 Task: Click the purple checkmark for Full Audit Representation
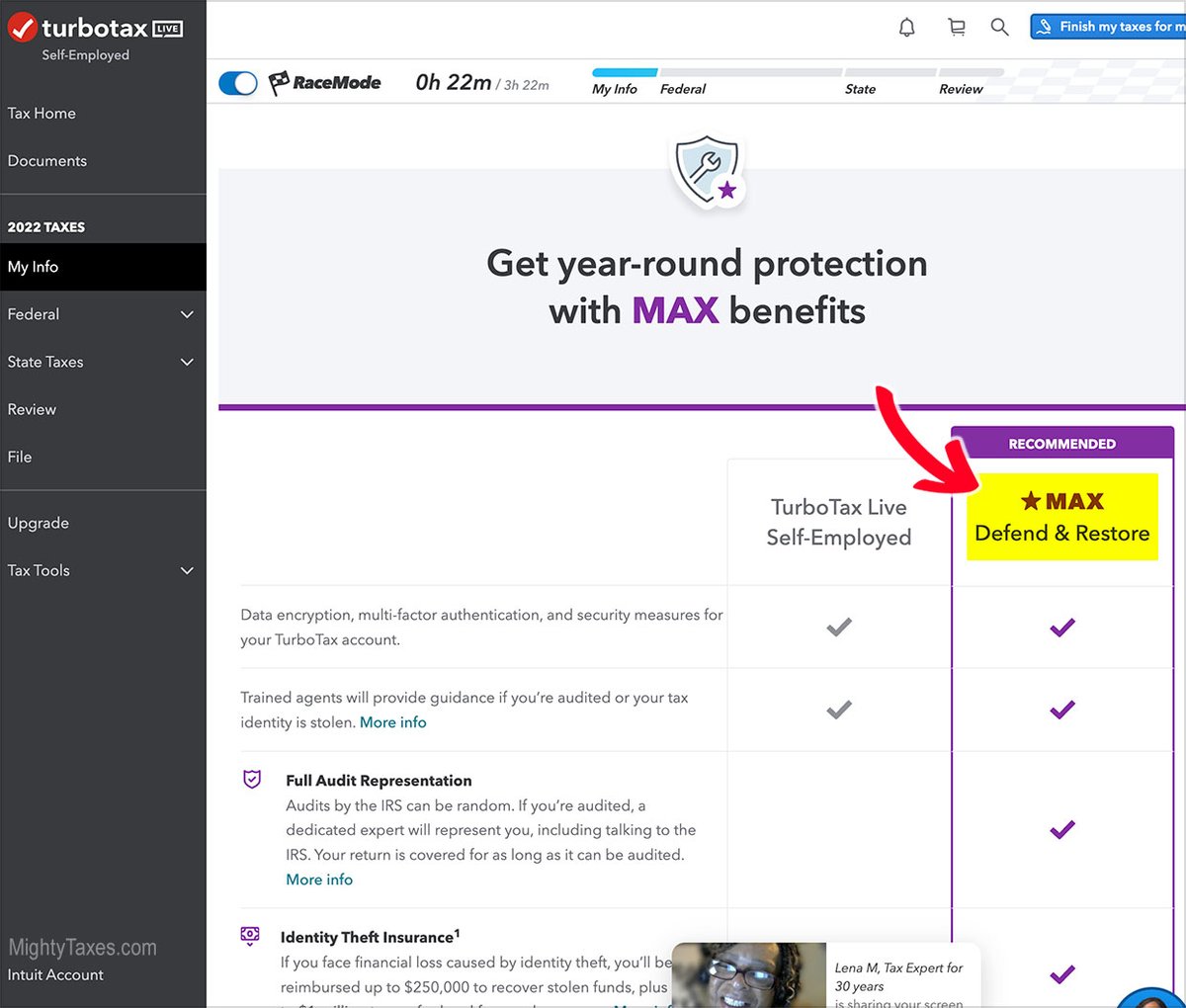(x=1061, y=830)
